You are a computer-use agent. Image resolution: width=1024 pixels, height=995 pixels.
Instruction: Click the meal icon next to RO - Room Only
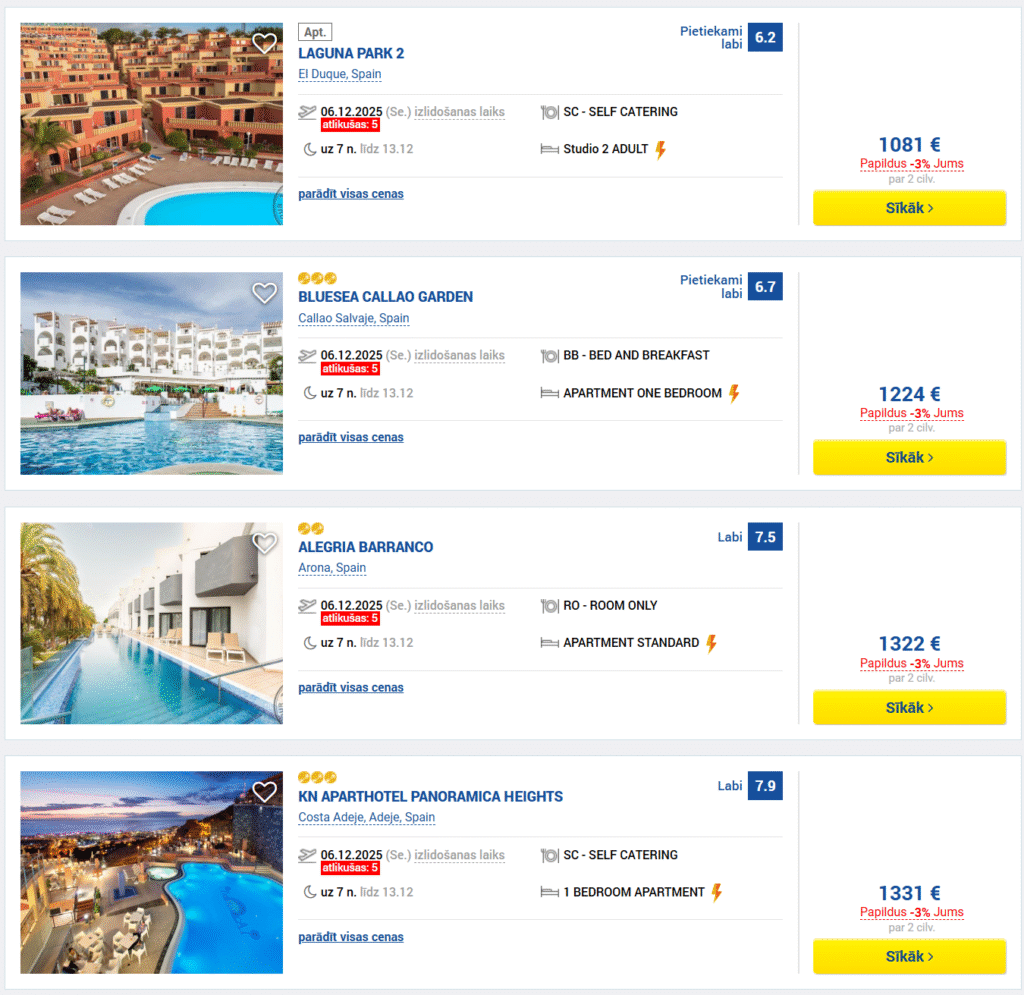(549, 605)
